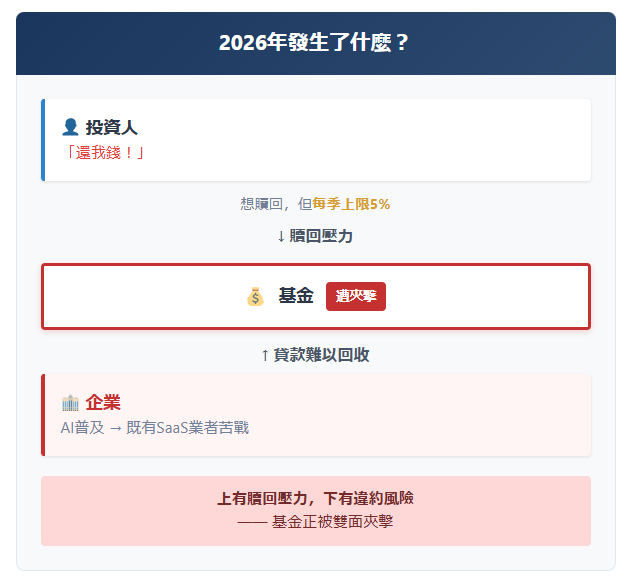Click the down arrow before 贖回壓力
The height and width of the screenshot is (580, 627).
coord(281,236)
